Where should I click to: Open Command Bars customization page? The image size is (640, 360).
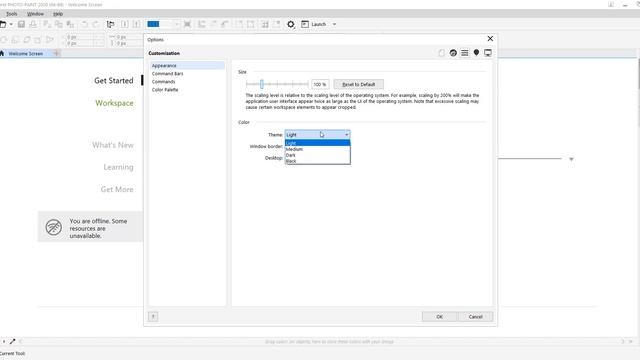(x=167, y=73)
